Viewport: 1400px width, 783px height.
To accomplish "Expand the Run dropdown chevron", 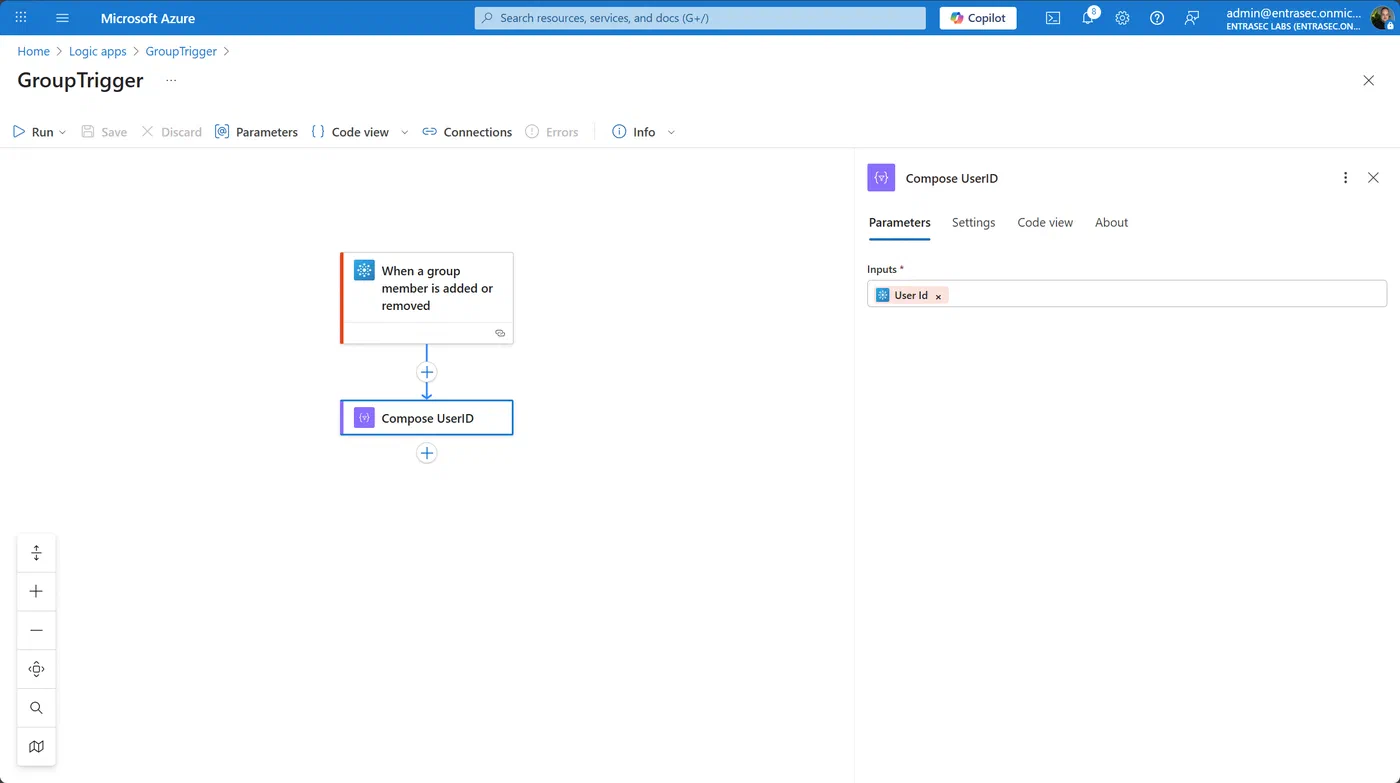I will pyautogui.click(x=63, y=132).
